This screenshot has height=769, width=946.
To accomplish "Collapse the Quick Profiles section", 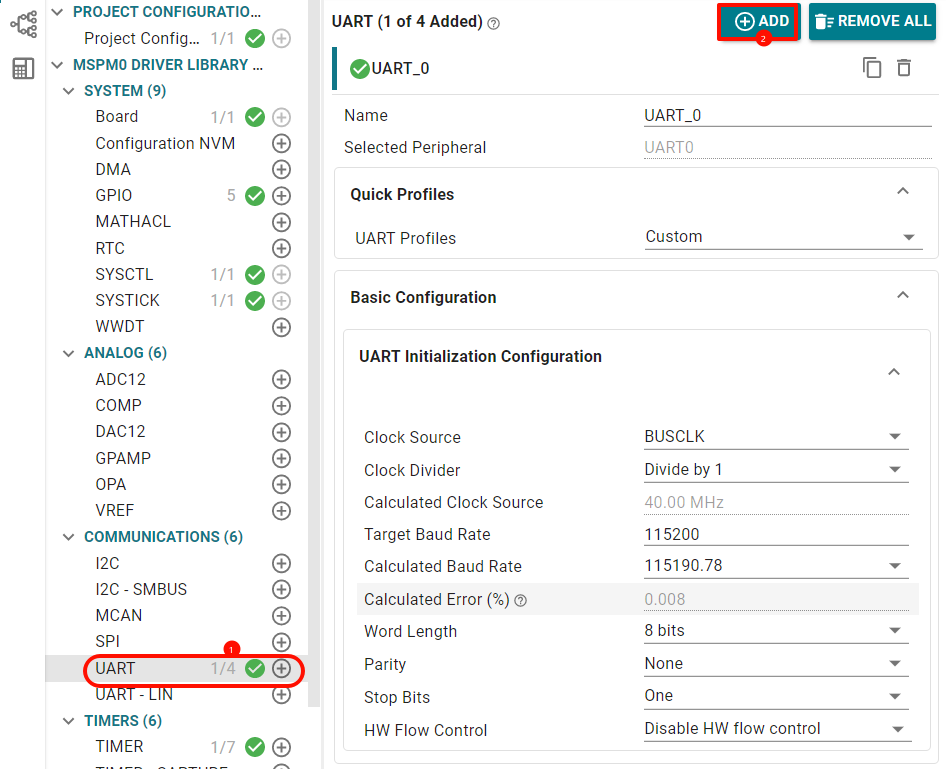I will point(903,192).
